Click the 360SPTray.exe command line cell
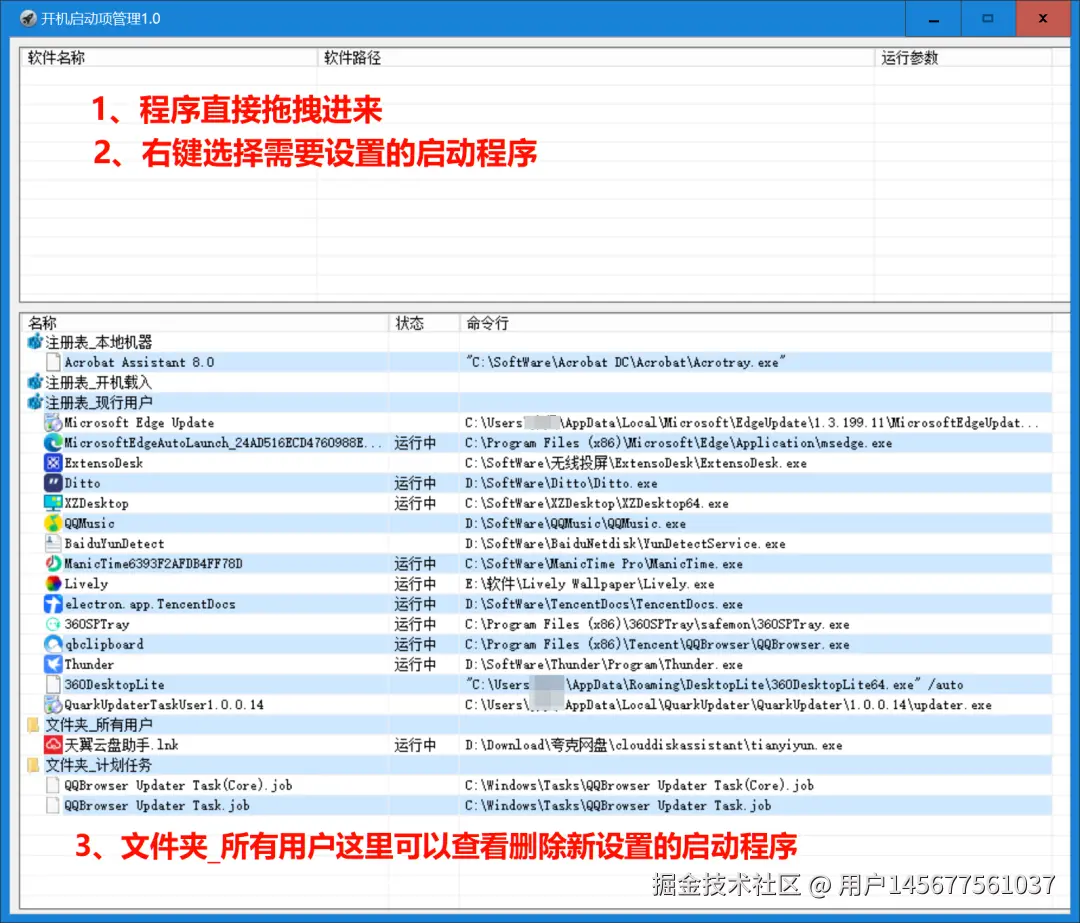 tap(657, 624)
